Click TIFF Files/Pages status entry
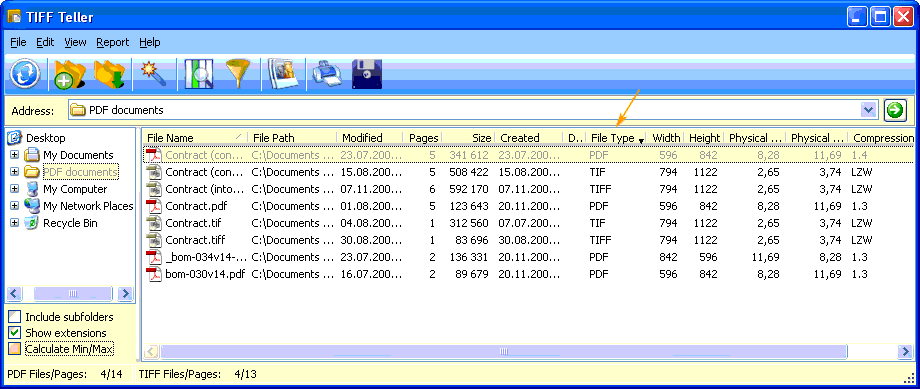This screenshot has width=920, height=389. [198, 374]
